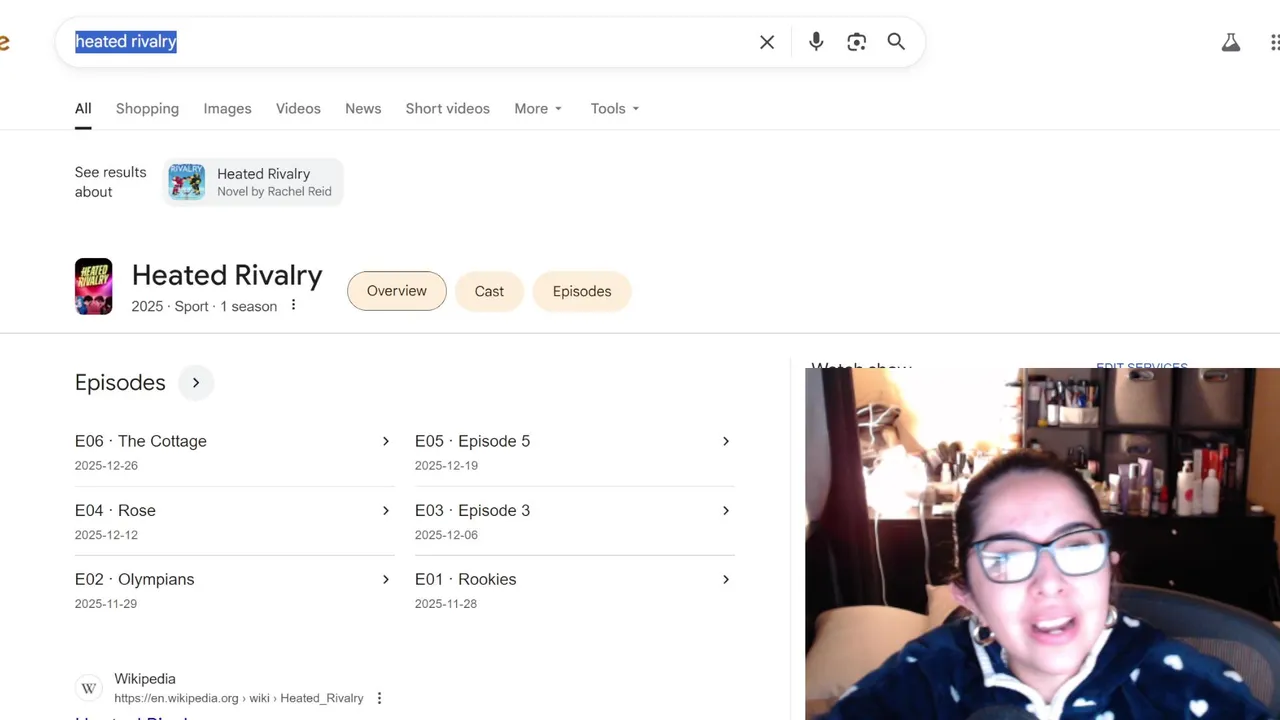Select the Overview chip
This screenshot has width=1280, height=720.
click(x=397, y=291)
